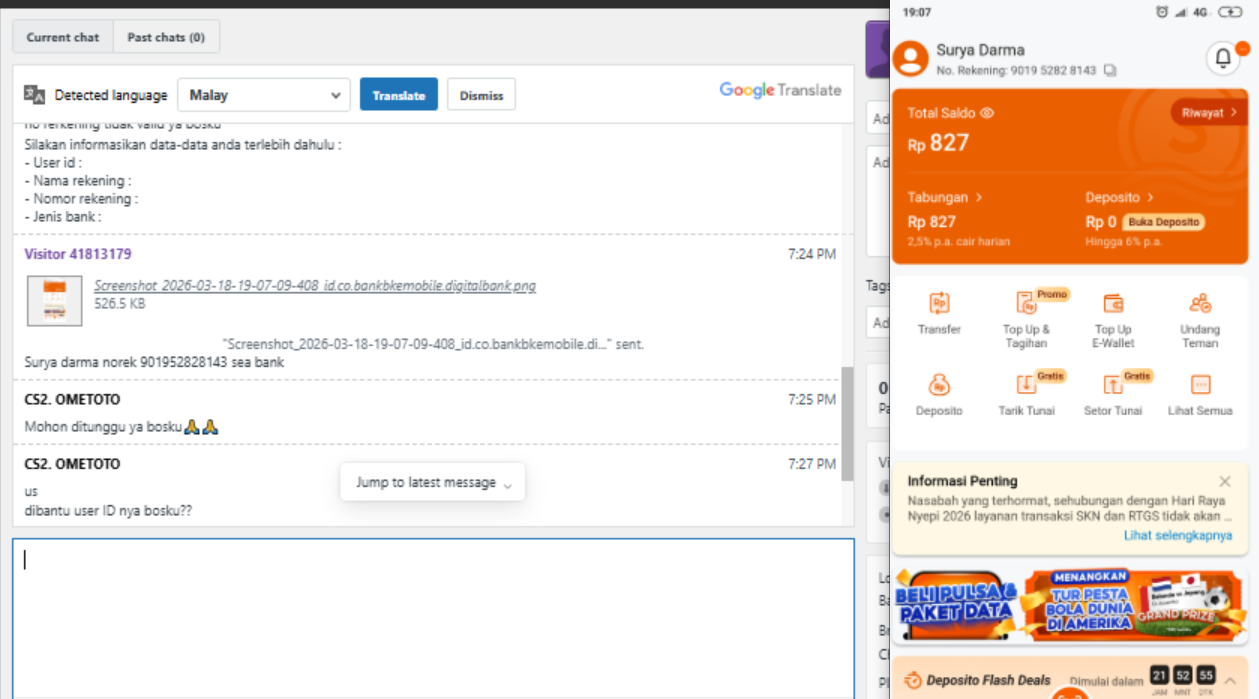Open the Deposito money bag icon
Image resolution: width=1259 pixels, height=699 pixels.
939,385
